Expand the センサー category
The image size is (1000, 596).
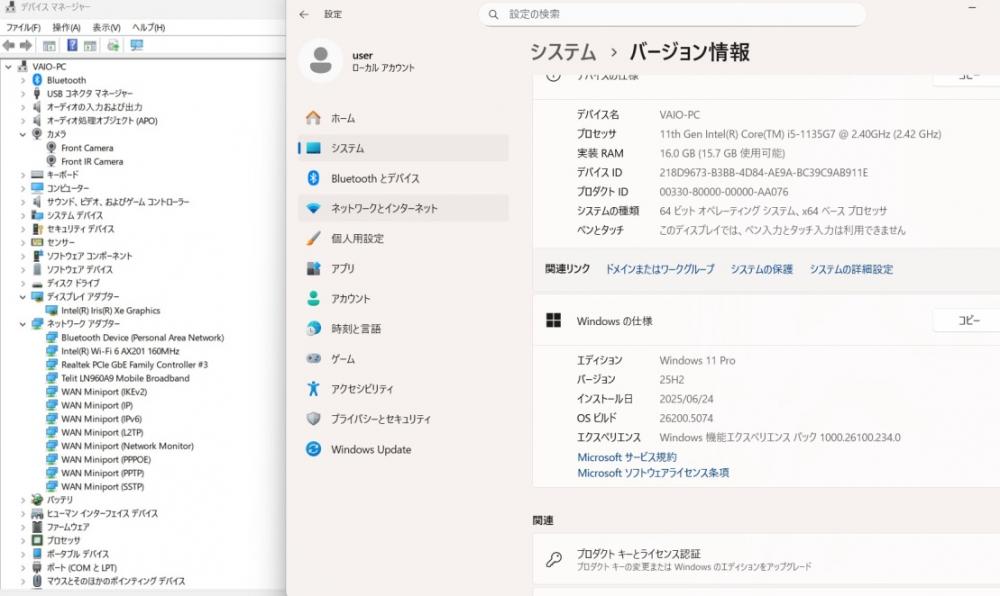[22, 242]
